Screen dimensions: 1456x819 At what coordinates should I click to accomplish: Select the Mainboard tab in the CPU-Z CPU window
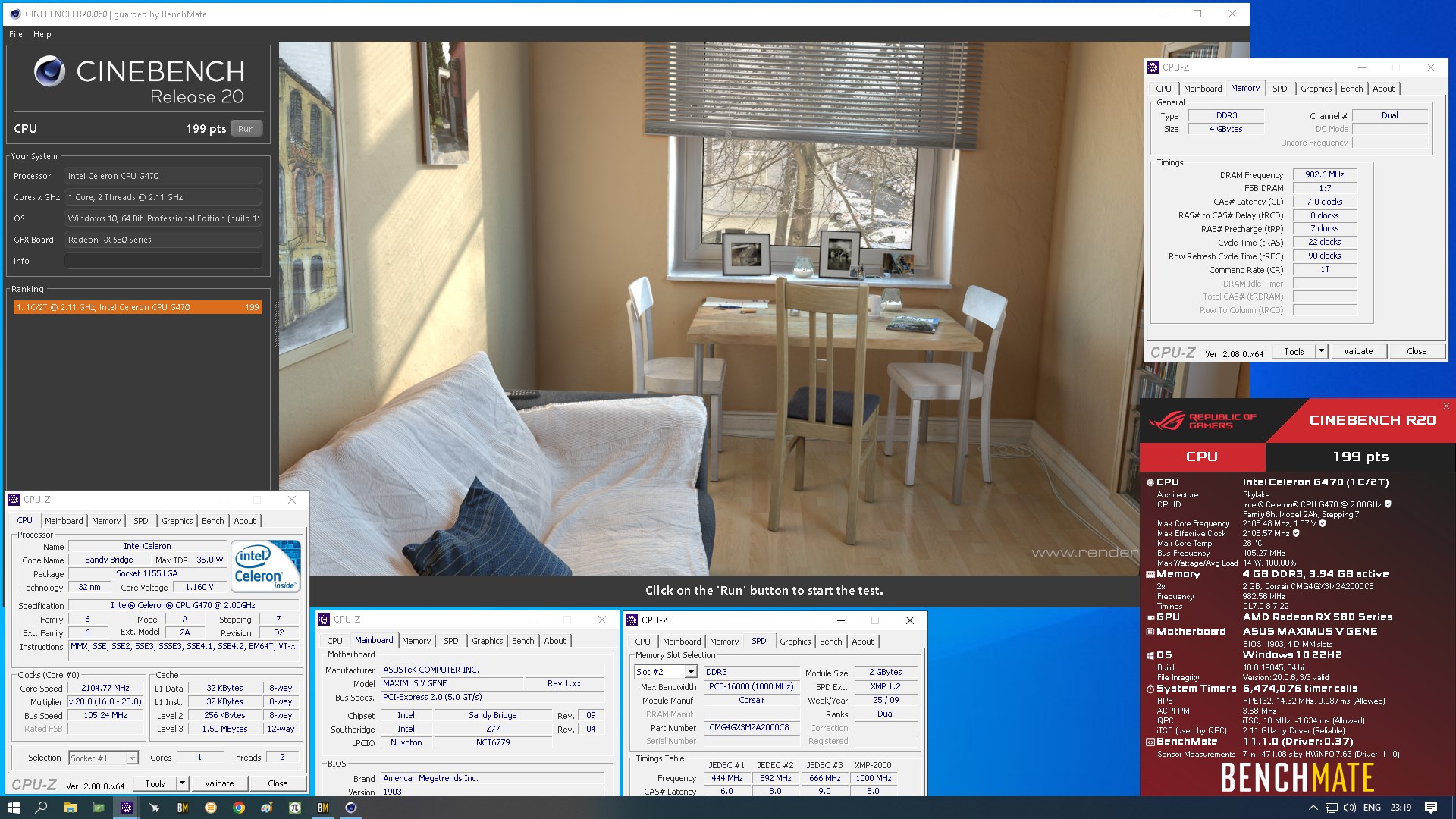(64, 521)
